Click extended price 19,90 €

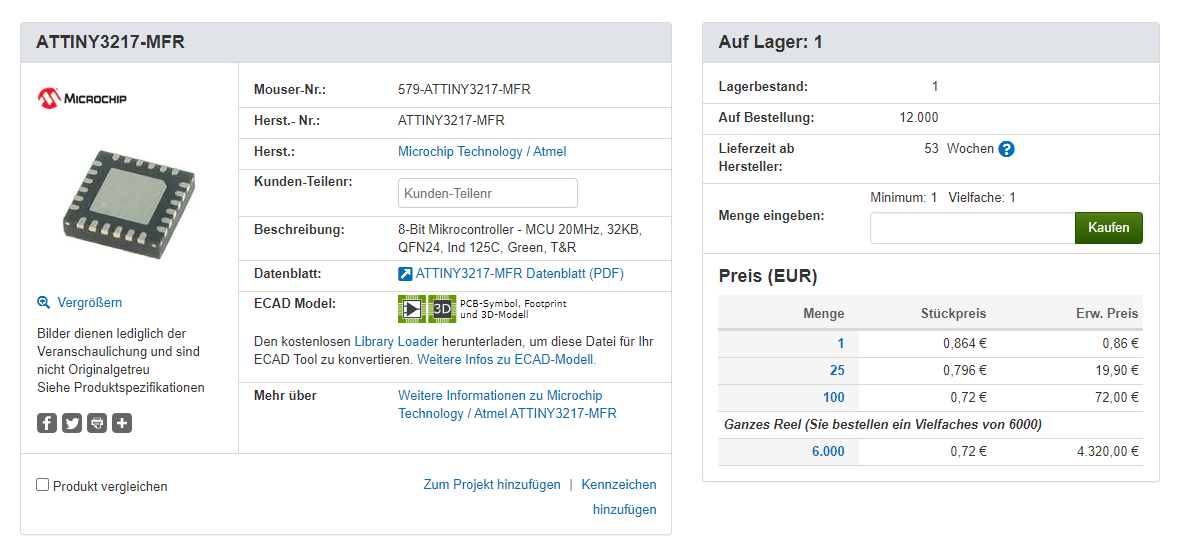click(1117, 371)
